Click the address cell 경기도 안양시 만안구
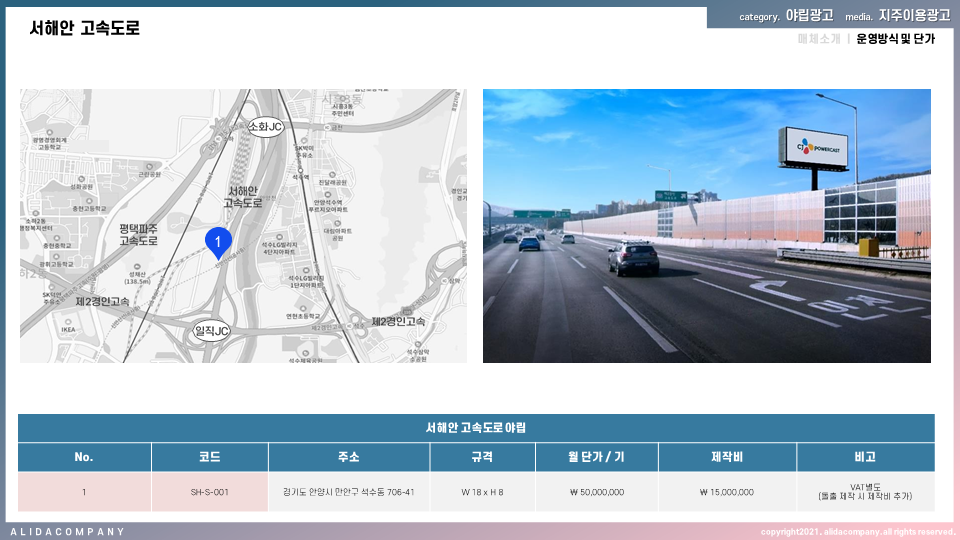960x540 pixels. [348, 492]
